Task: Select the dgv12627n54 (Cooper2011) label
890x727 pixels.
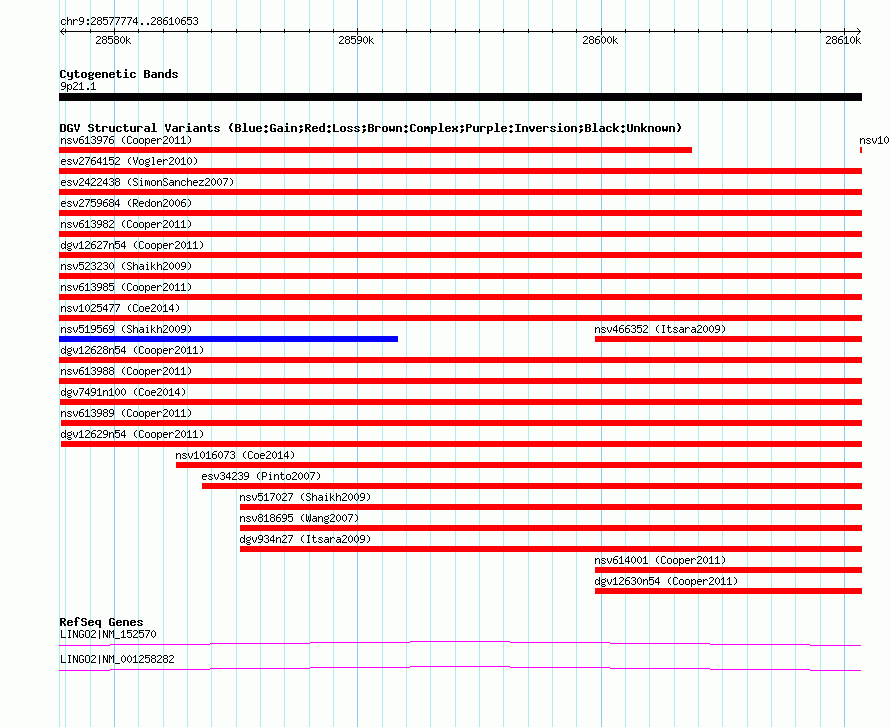Action: click(x=132, y=245)
